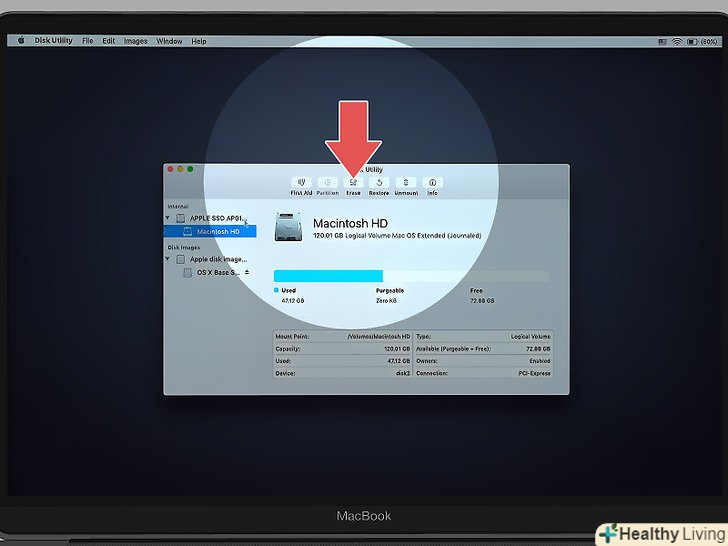
Task: Click the input source flag icon
Action: click(x=663, y=42)
